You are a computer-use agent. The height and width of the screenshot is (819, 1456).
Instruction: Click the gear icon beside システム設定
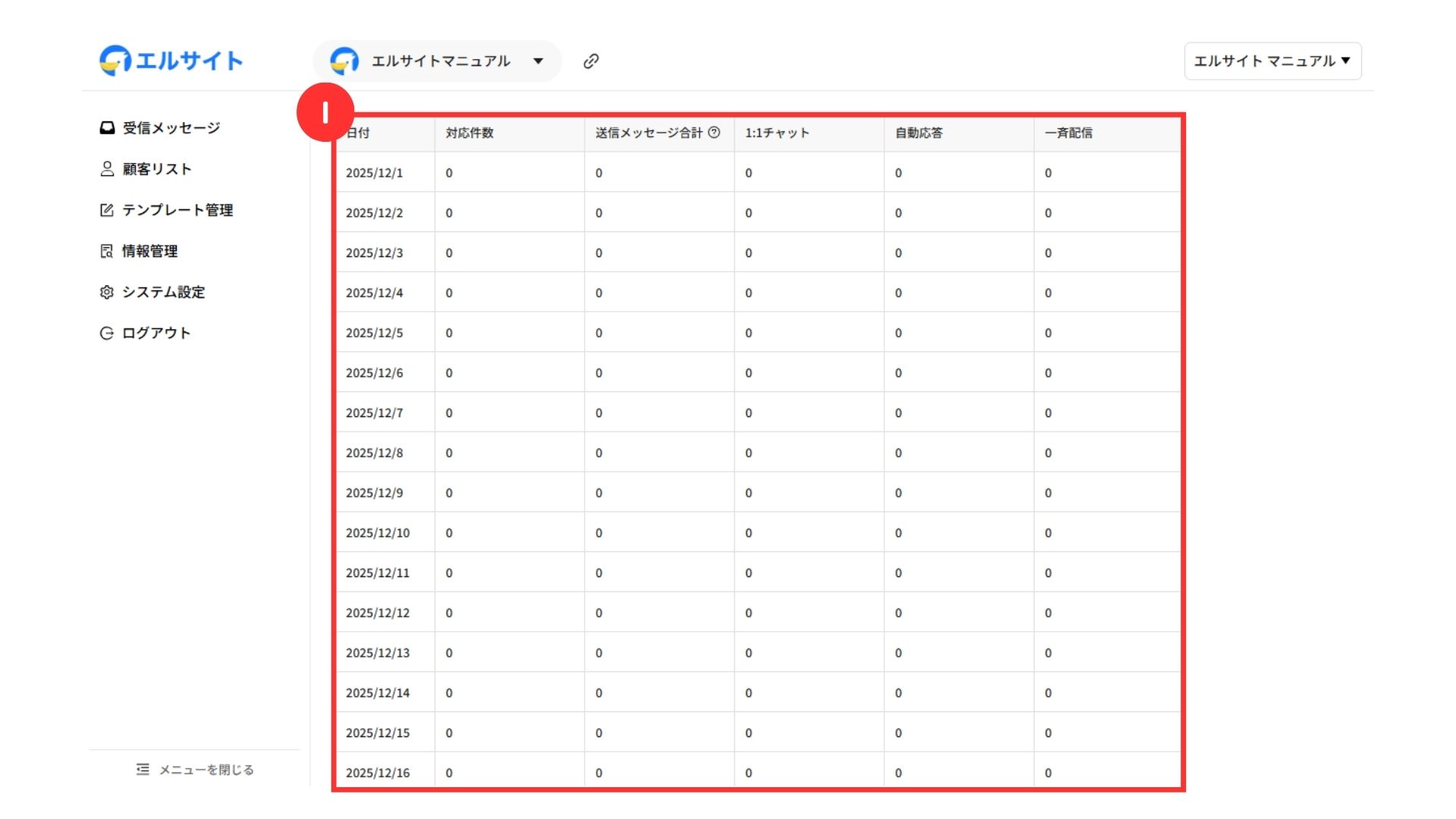(x=107, y=292)
